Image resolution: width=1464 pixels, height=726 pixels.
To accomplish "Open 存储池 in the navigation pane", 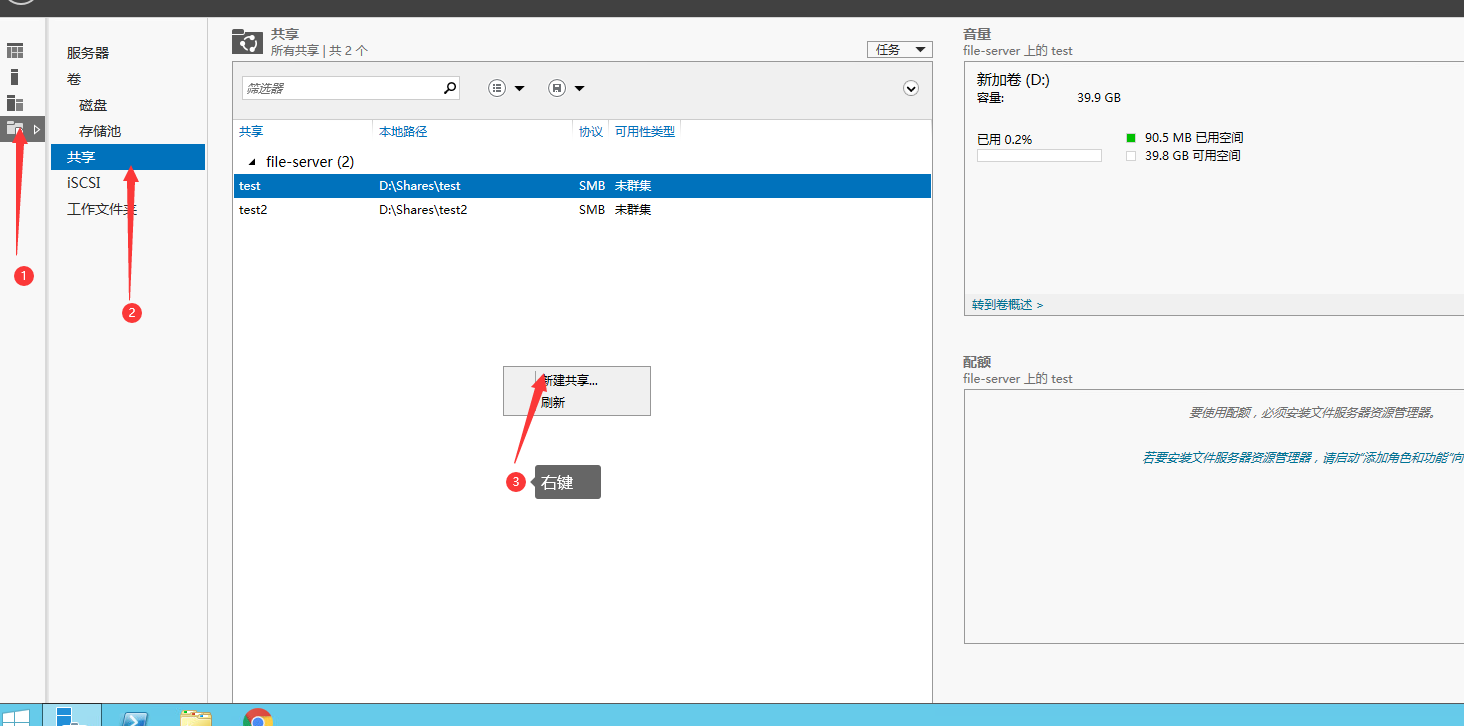I will tap(100, 131).
